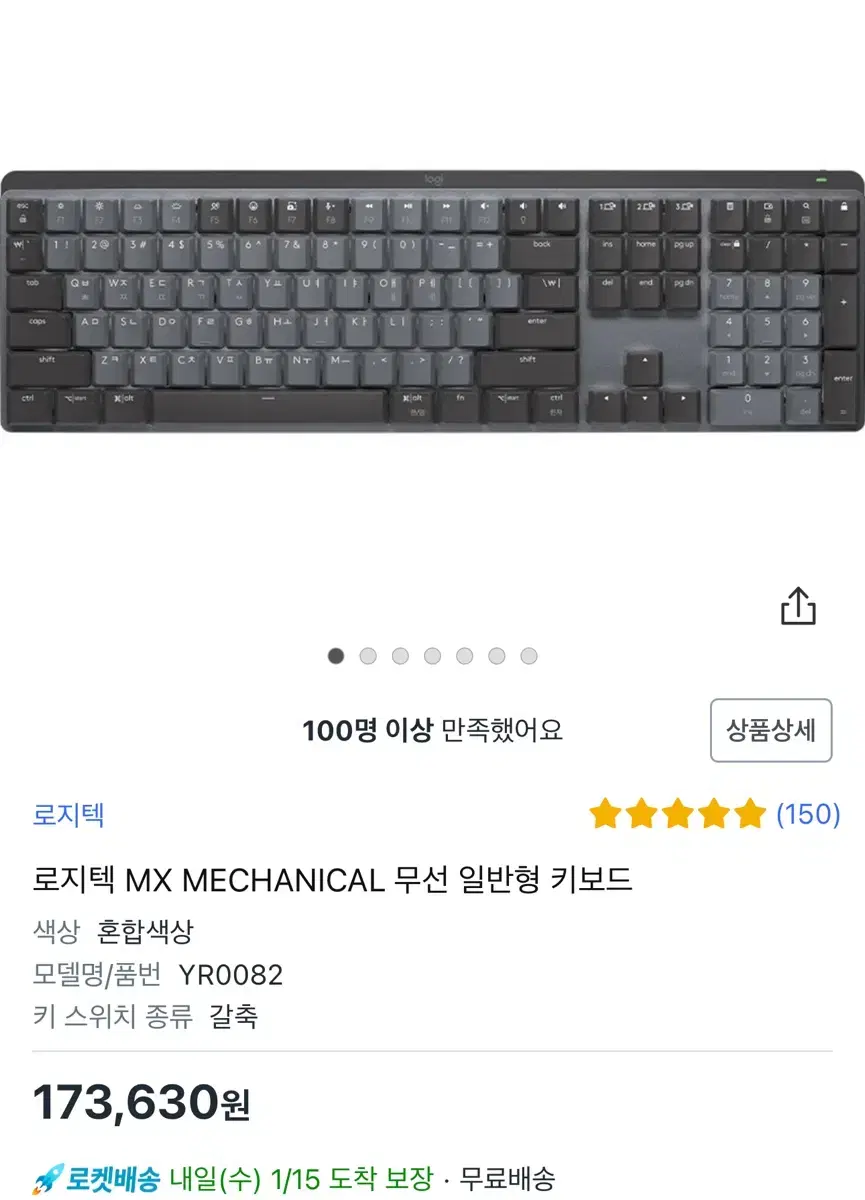Tap the five-star rating icons
Screen dimensions: 865x1200
(677, 814)
